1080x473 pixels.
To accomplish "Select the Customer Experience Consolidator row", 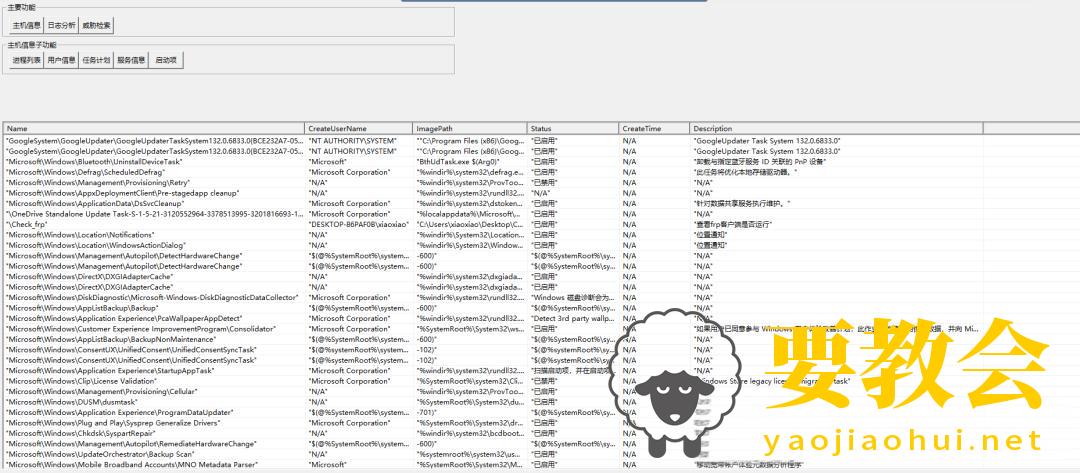I will (493, 328).
